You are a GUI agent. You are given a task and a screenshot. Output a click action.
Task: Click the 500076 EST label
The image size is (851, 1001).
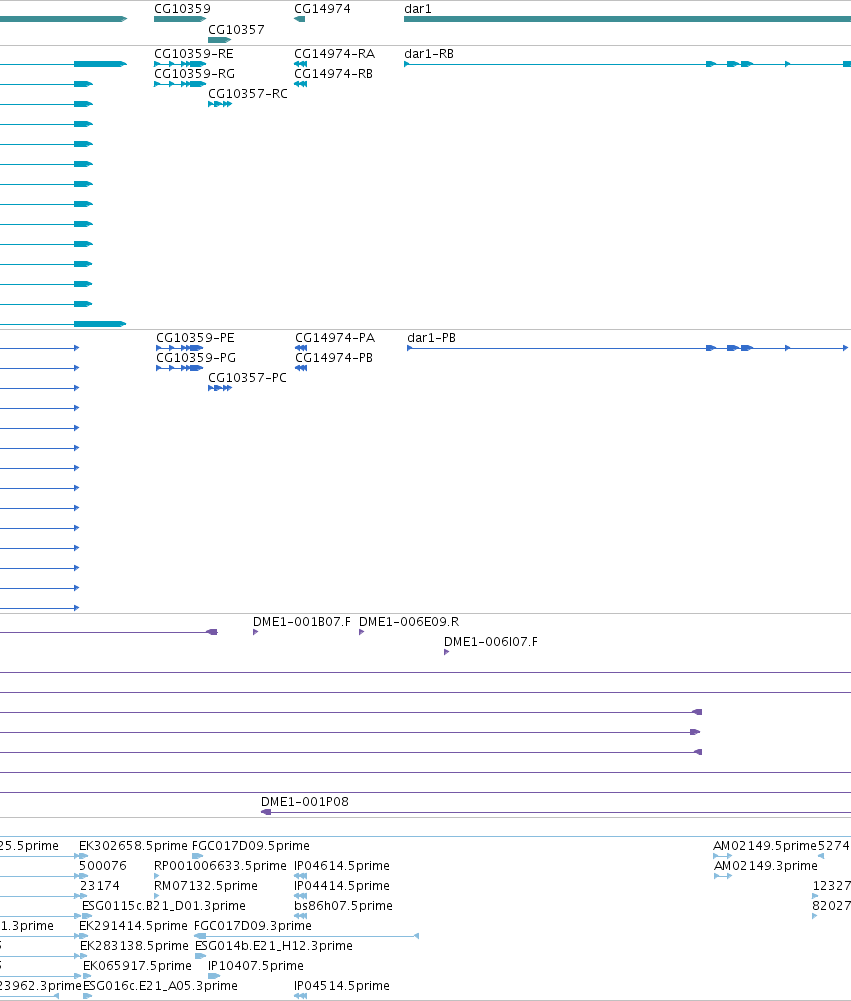pos(103,866)
